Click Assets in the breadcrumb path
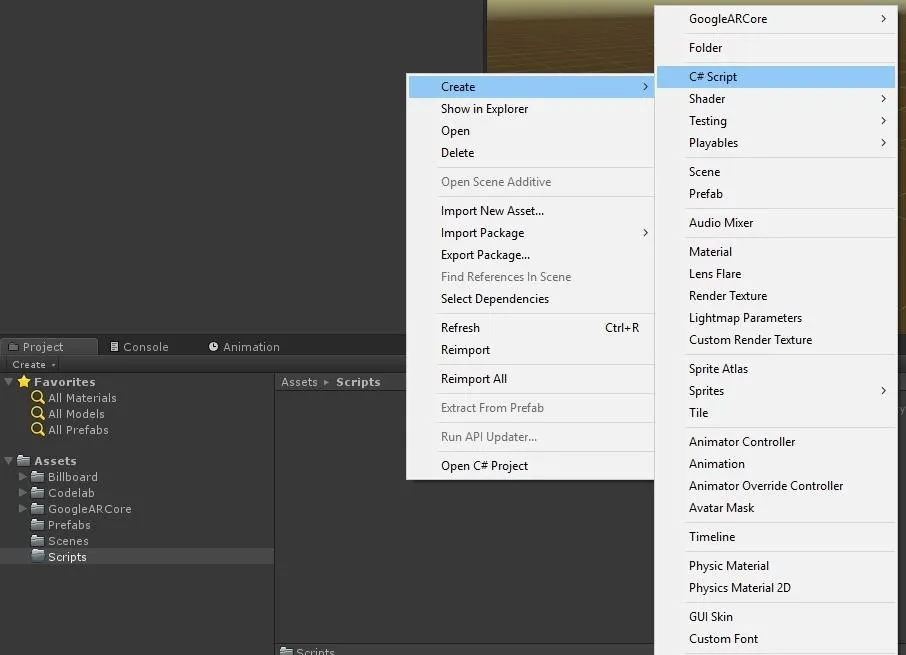The image size is (906, 655). [299, 382]
